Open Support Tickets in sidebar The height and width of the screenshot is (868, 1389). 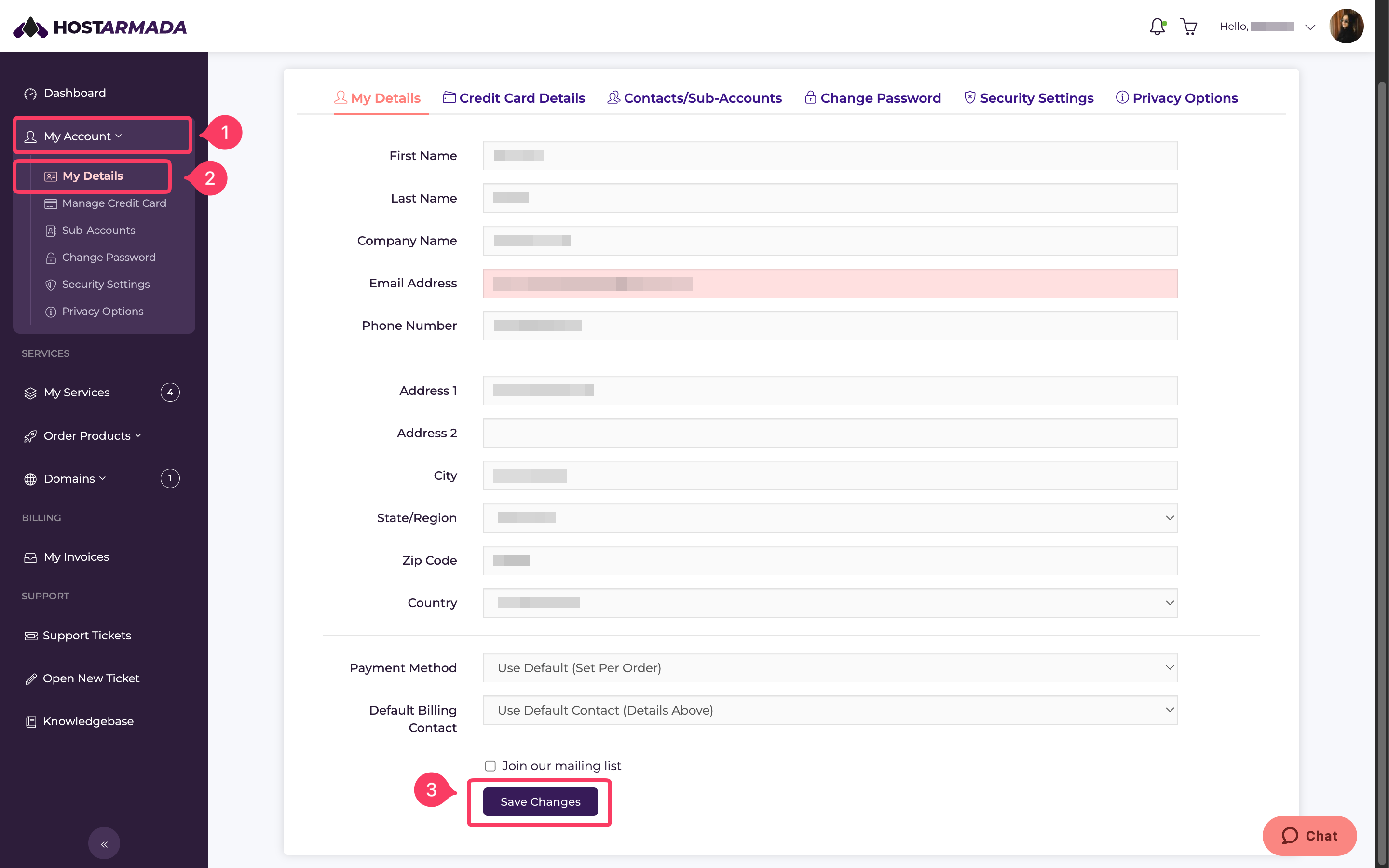(x=78, y=636)
